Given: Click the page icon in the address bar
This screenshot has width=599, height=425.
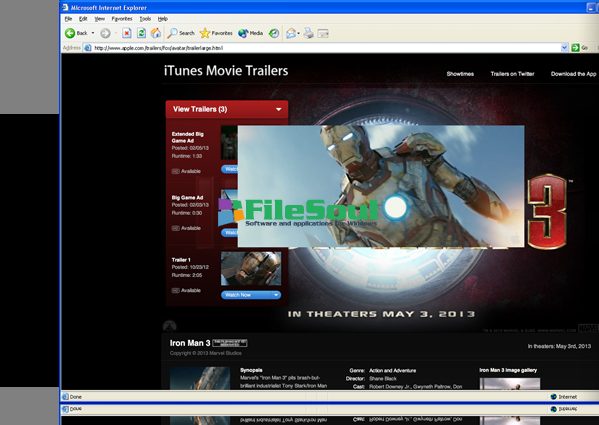Looking at the screenshot, I should tap(88, 48).
